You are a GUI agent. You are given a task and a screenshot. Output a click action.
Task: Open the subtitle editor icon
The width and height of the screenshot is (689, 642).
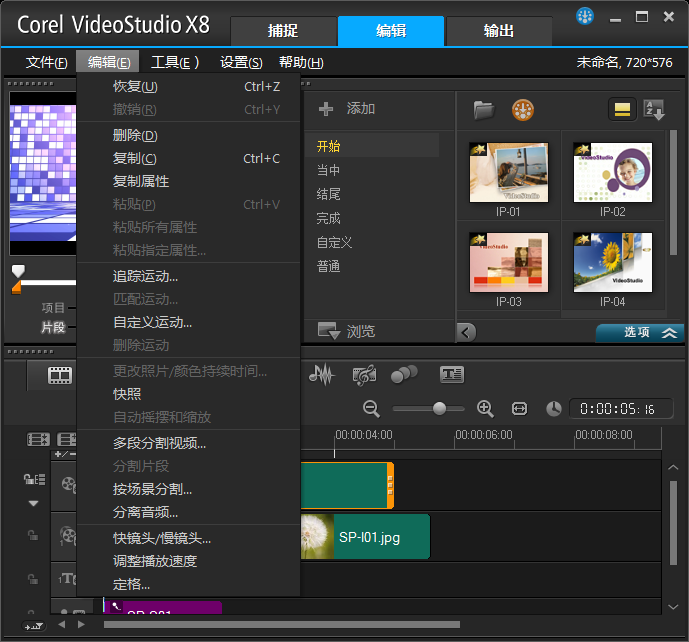click(x=452, y=374)
